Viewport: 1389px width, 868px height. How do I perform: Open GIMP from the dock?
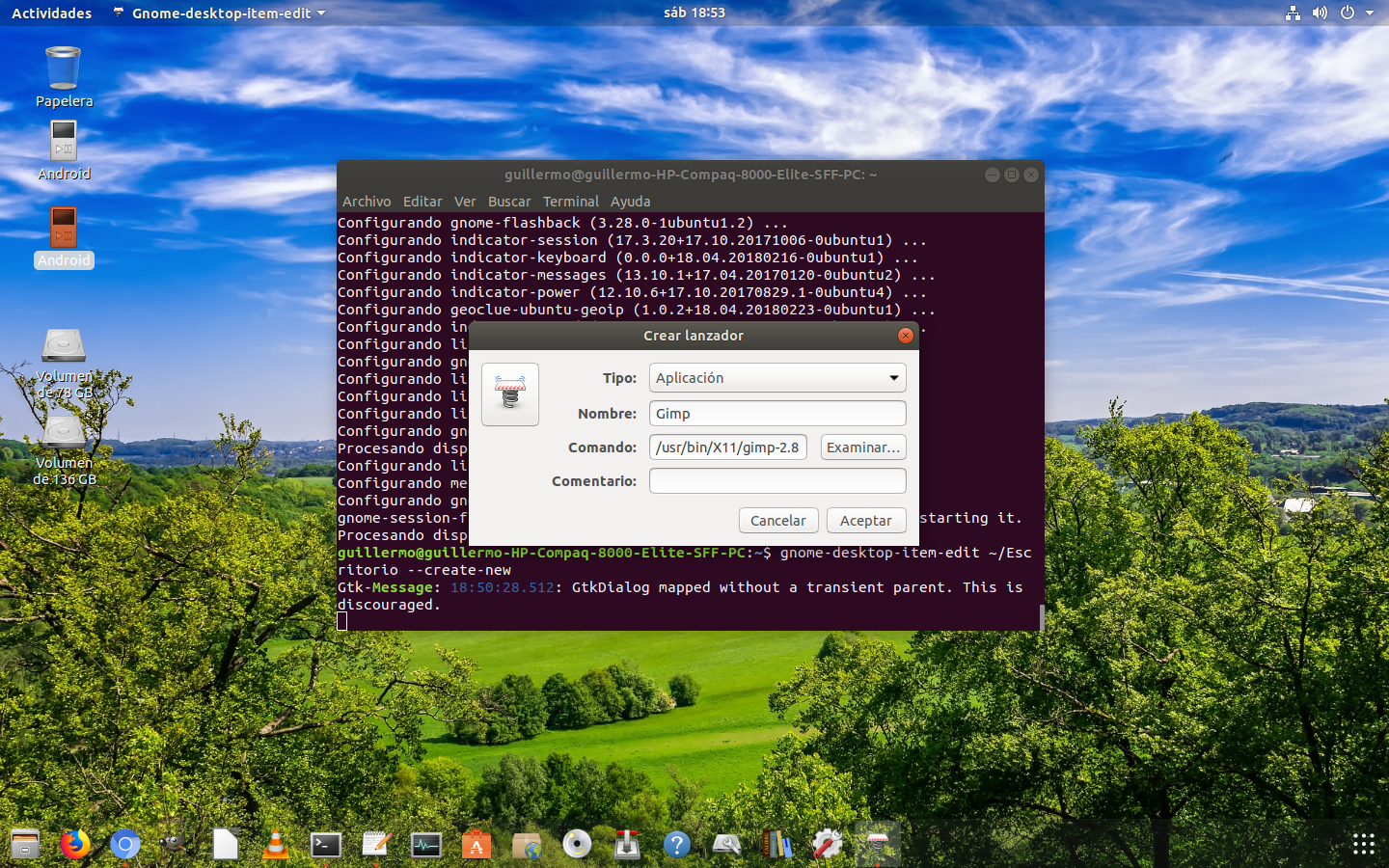(x=174, y=845)
